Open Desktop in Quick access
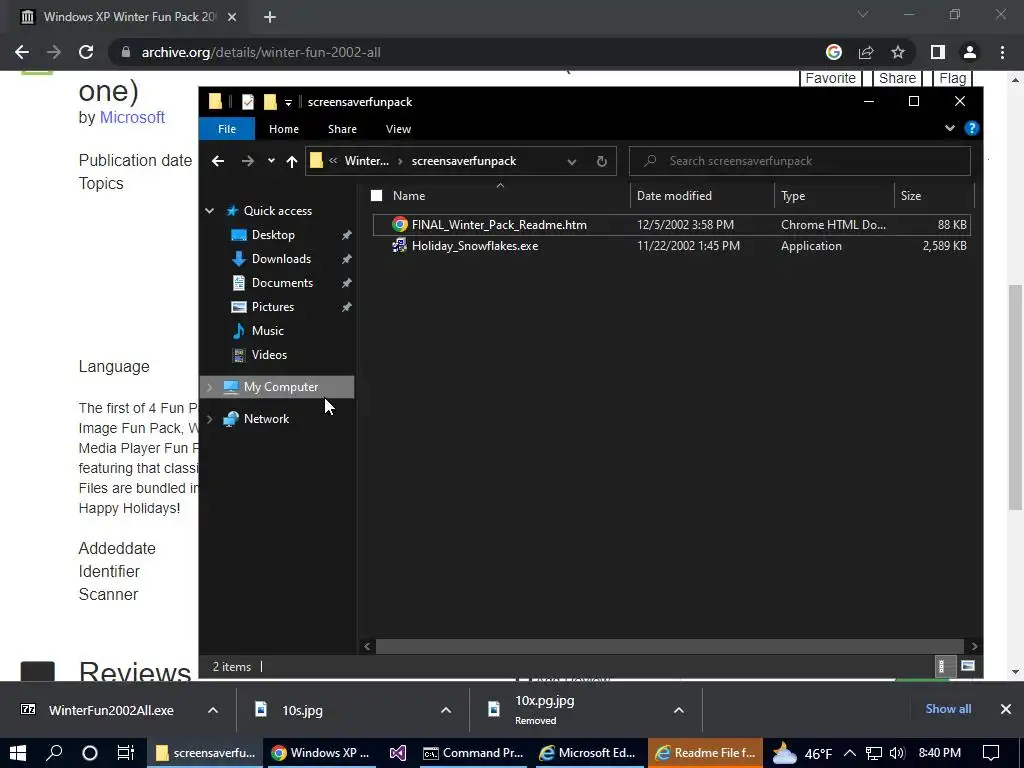1024x768 pixels. 273,234
